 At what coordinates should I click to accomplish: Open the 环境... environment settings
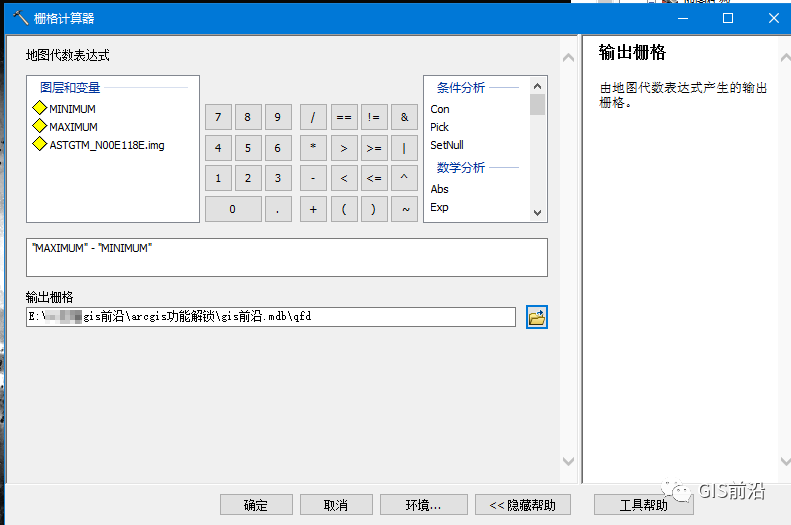(423, 504)
